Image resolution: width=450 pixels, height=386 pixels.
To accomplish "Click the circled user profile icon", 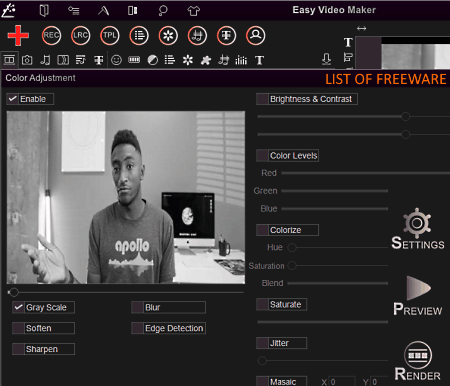I will 256,35.
